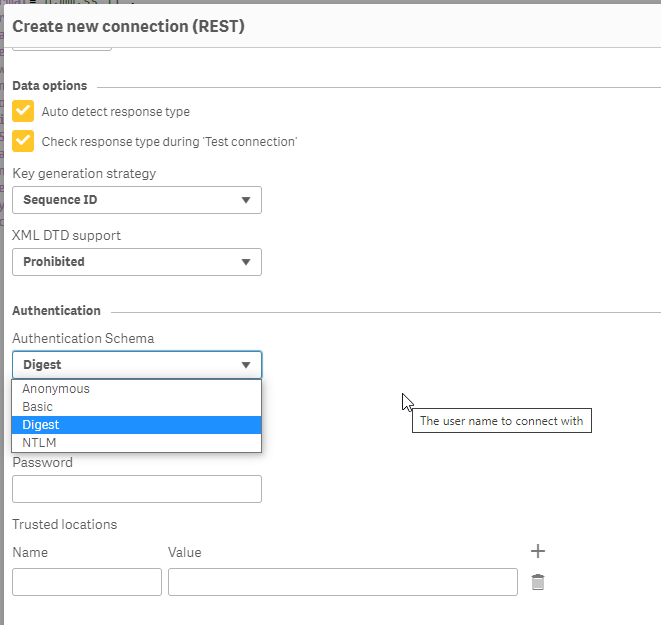Image resolution: width=661 pixels, height=625 pixels.
Task: Click the Auto detect response type label
Action: (x=115, y=112)
